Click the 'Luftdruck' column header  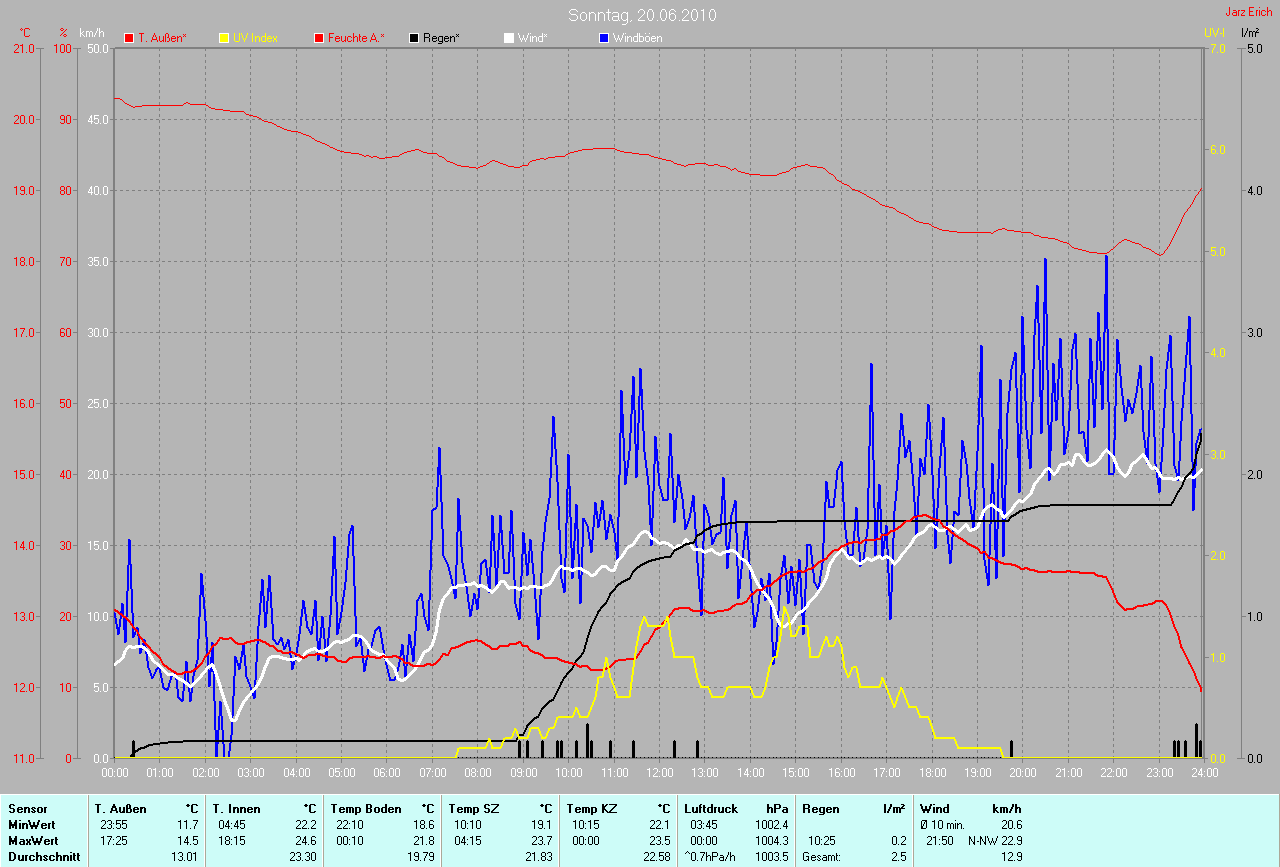click(x=711, y=808)
